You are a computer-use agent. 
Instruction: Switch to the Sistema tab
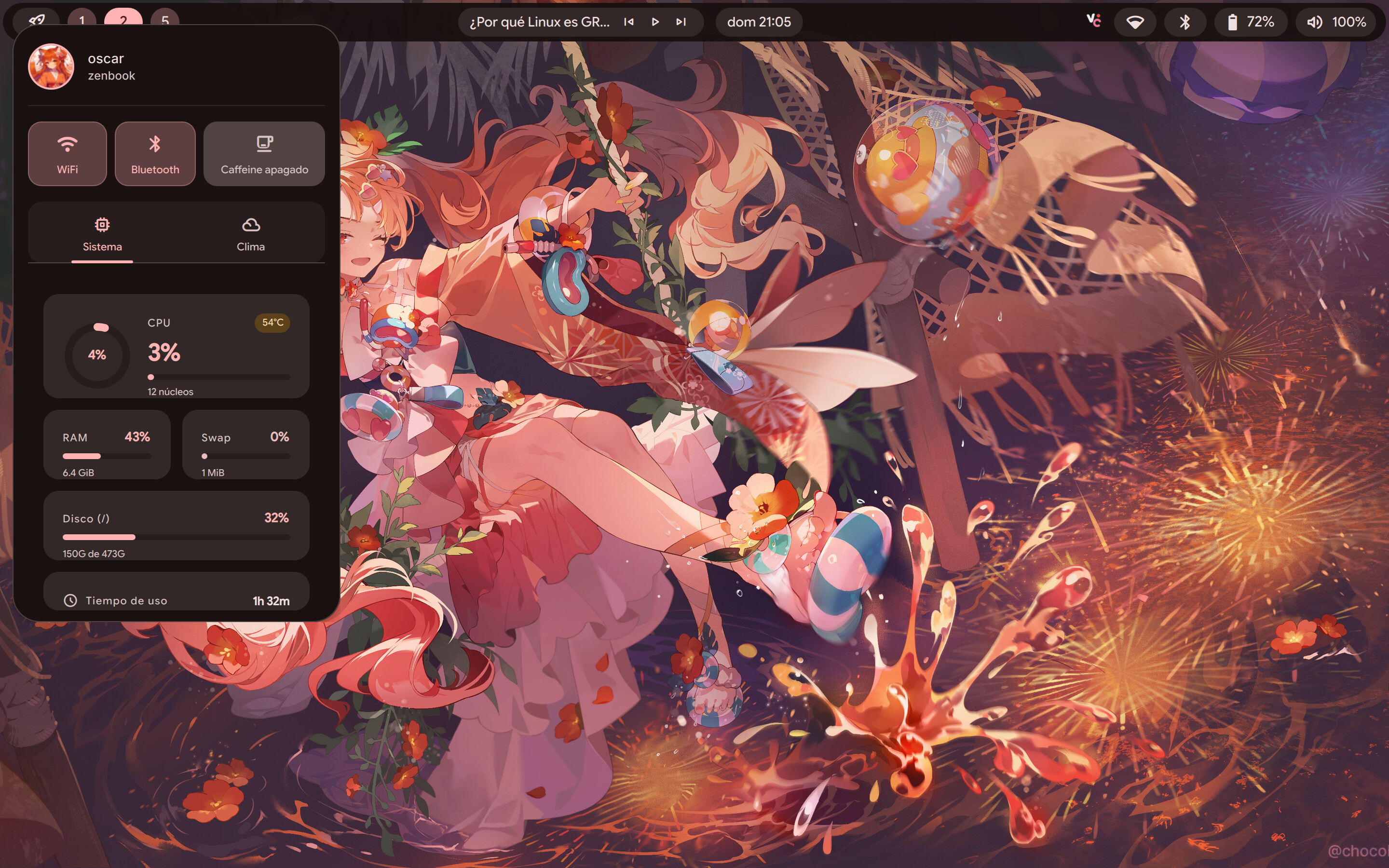click(102, 234)
